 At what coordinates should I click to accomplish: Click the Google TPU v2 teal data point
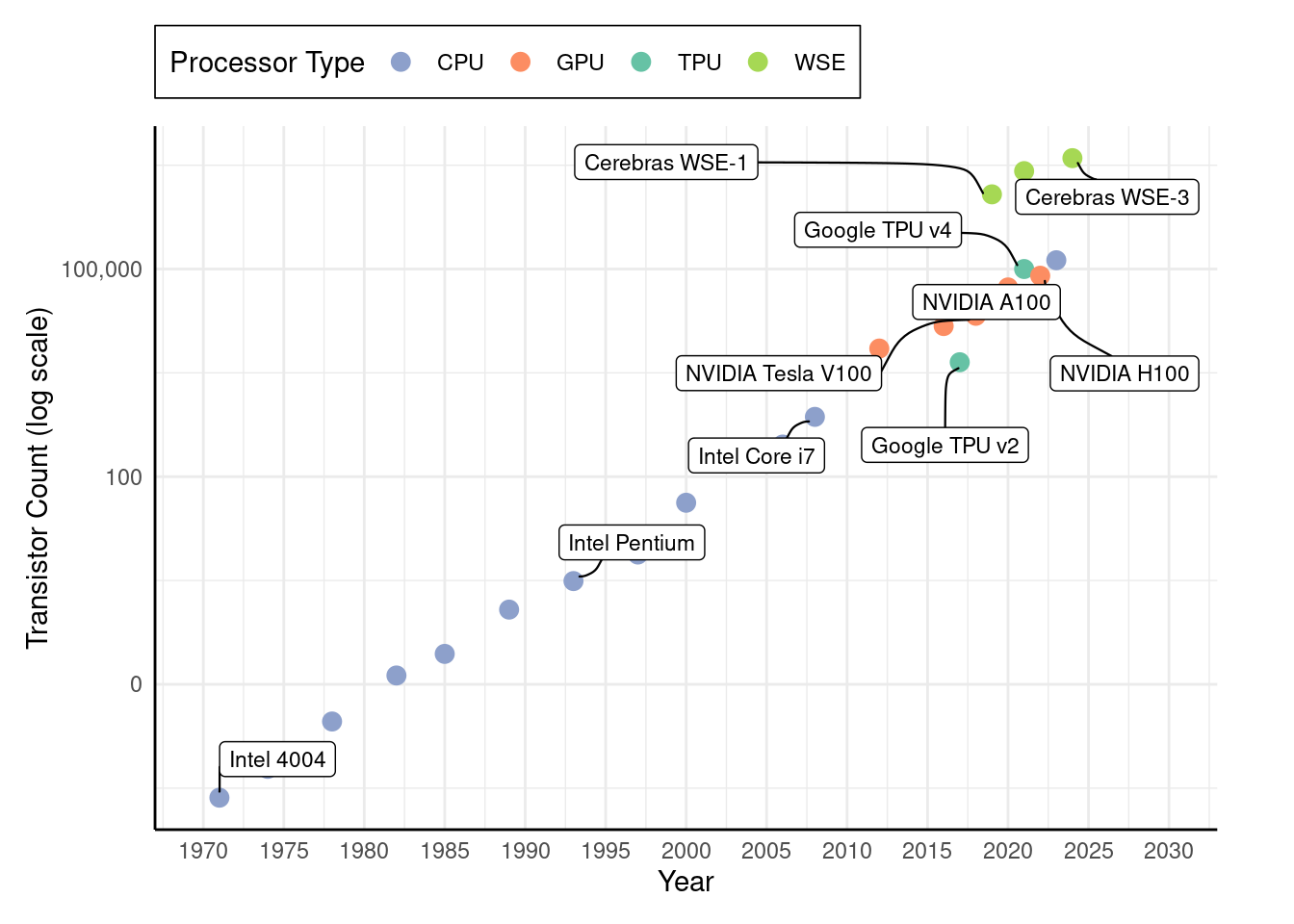(959, 363)
